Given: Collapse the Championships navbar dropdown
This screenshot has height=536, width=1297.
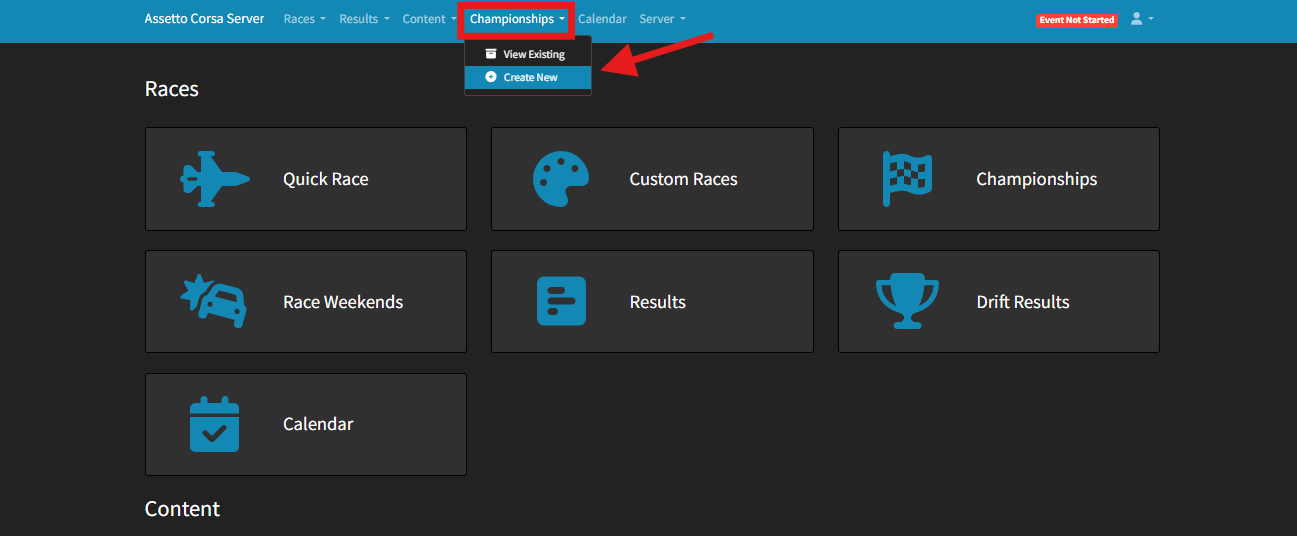Looking at the screenshot, I should [517, 19].
